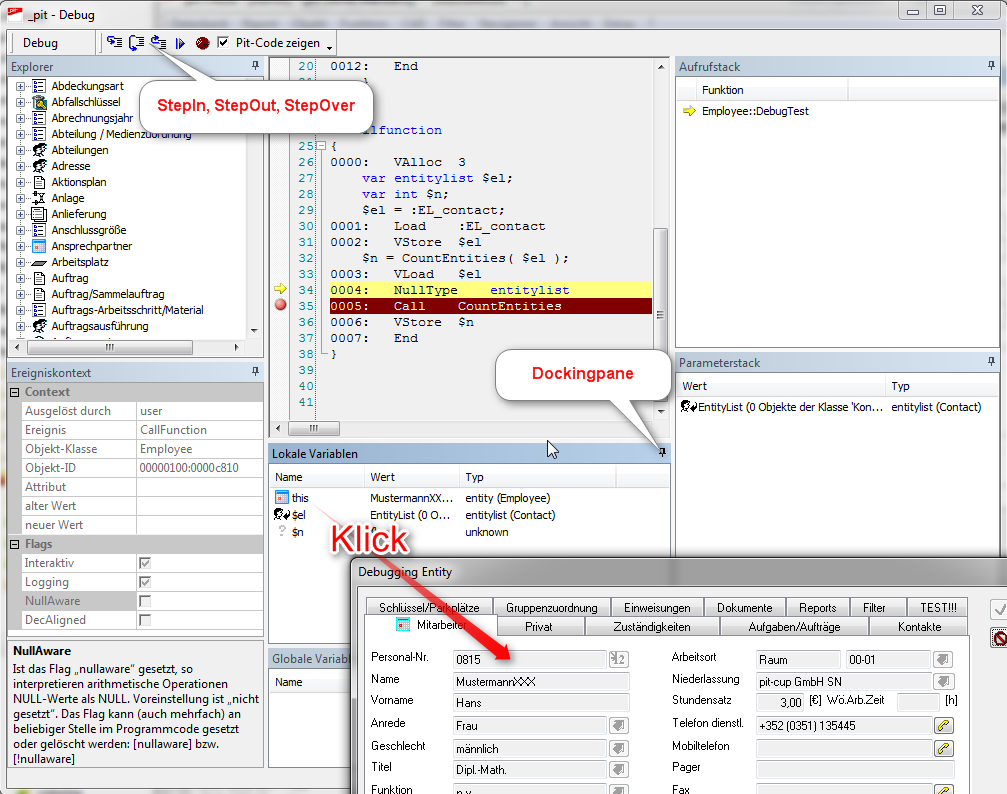
Task: Click the phone dial icon beside Telefon dienstl.
Action: [x=943, y=725]
